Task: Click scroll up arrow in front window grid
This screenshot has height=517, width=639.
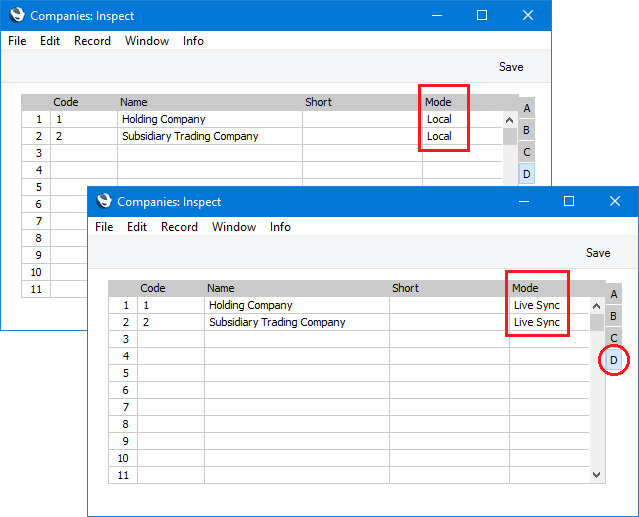Action: (x=597, y=306)
